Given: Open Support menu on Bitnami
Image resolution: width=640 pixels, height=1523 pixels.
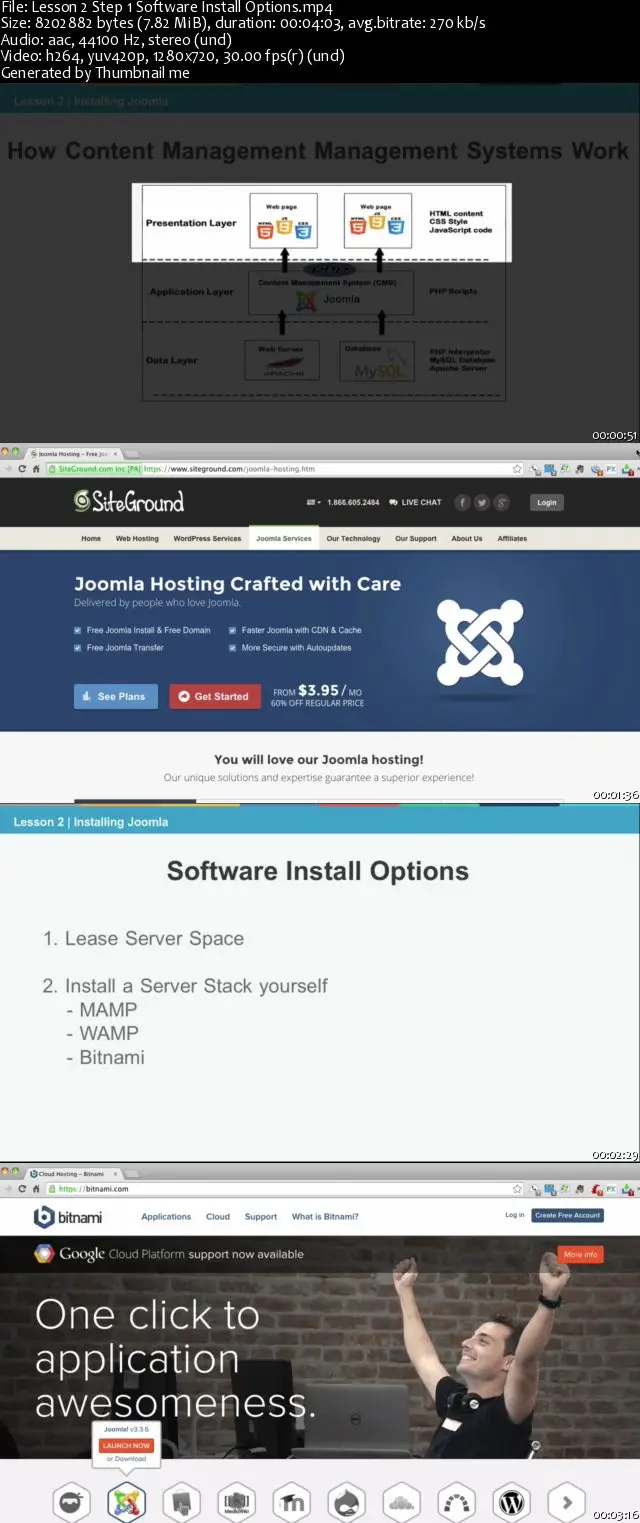Looking at the screenshot, I should (261, 1217).
